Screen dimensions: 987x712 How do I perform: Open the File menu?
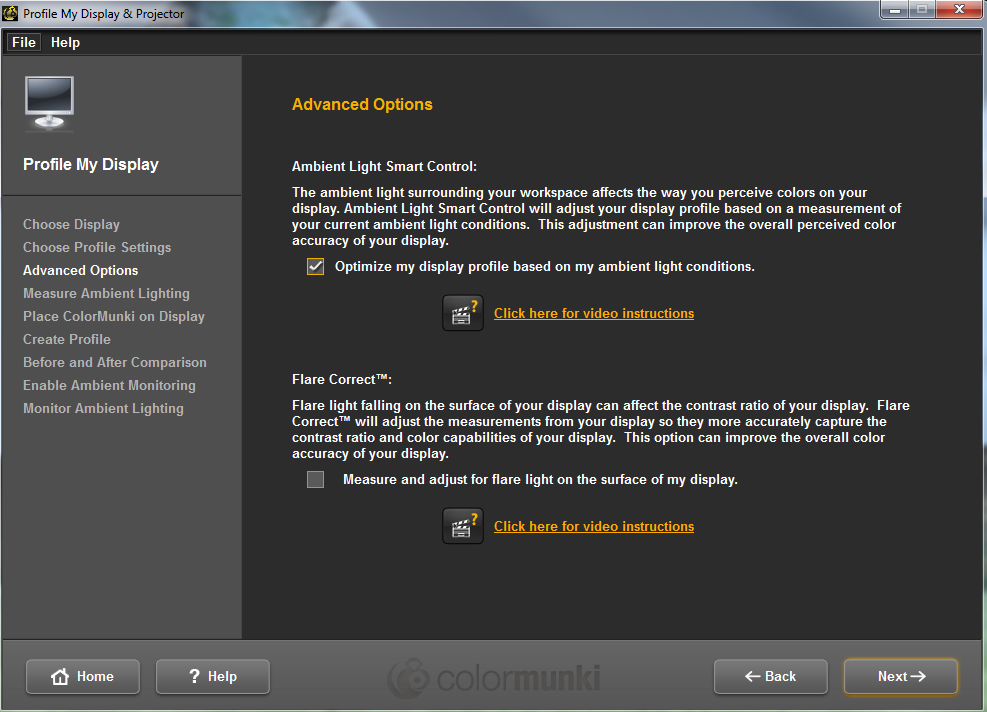coord(24,42)
